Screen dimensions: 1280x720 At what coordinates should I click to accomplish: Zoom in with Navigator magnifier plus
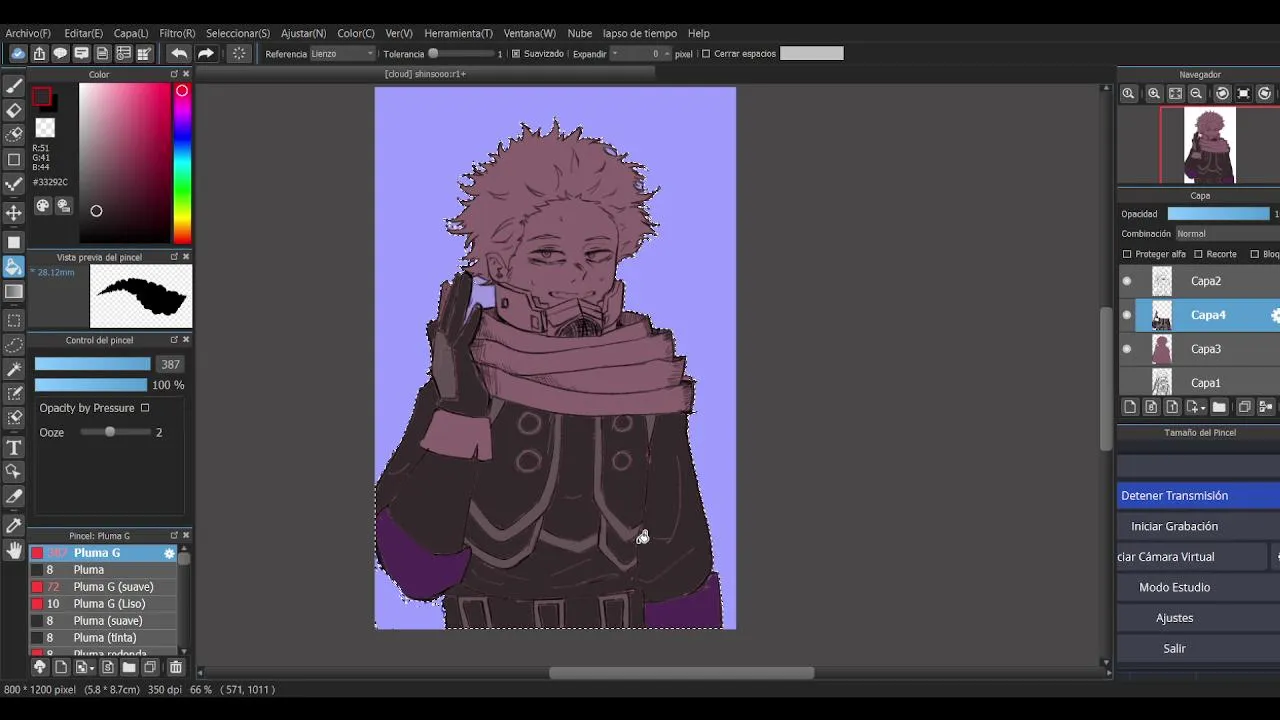[1154, 93]
